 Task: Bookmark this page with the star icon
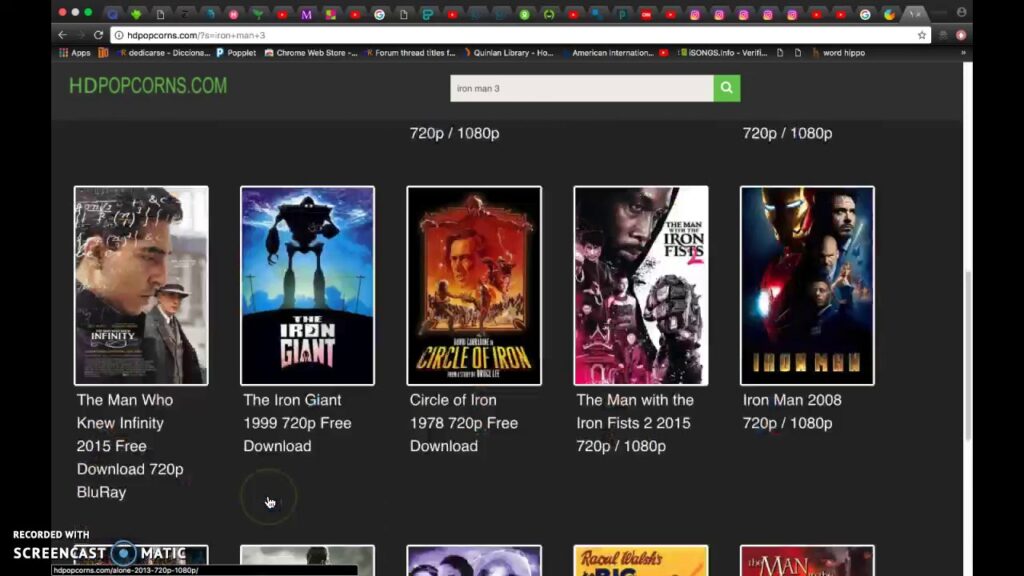tap(921, 35)
